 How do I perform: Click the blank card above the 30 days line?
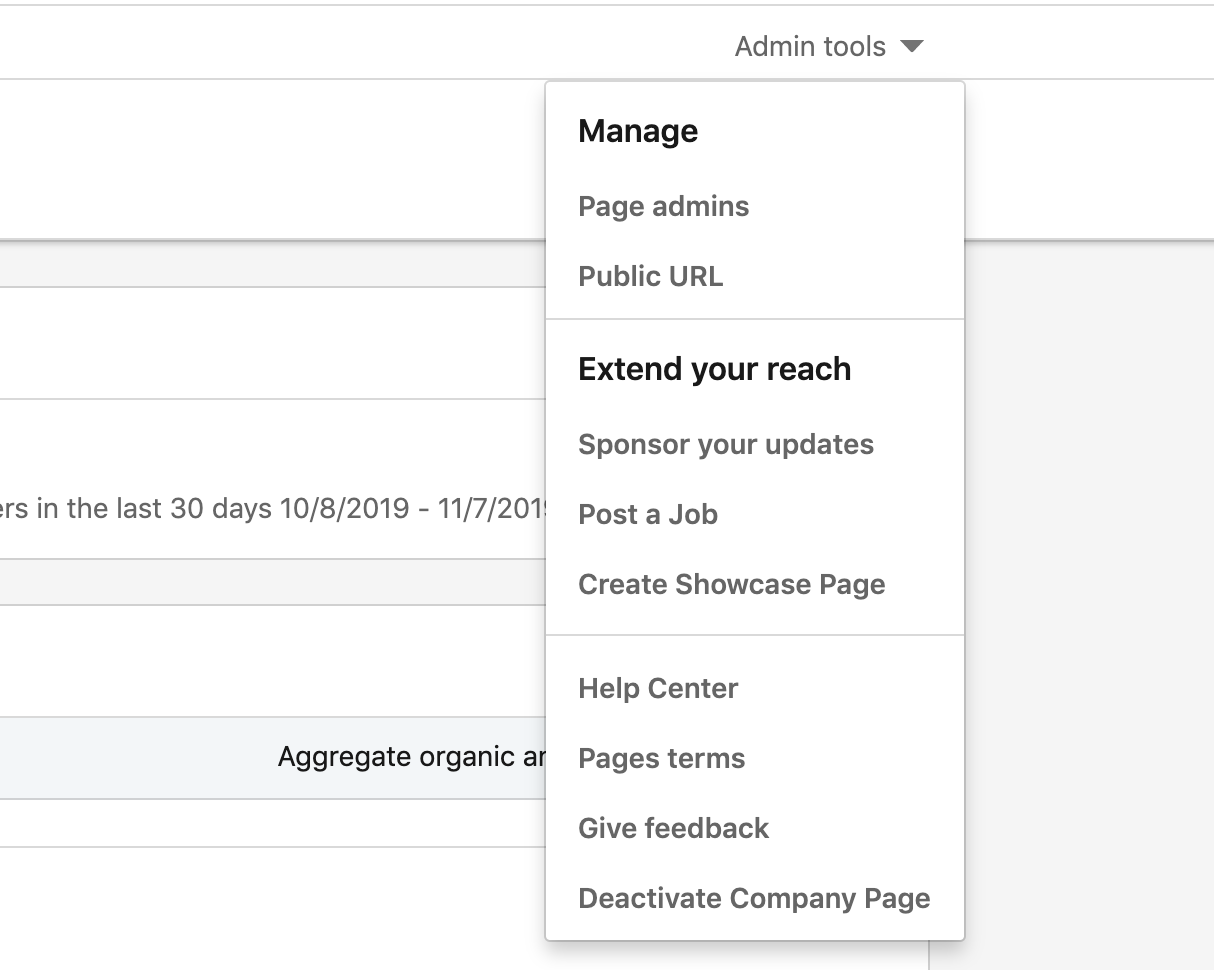click(270, 343)
